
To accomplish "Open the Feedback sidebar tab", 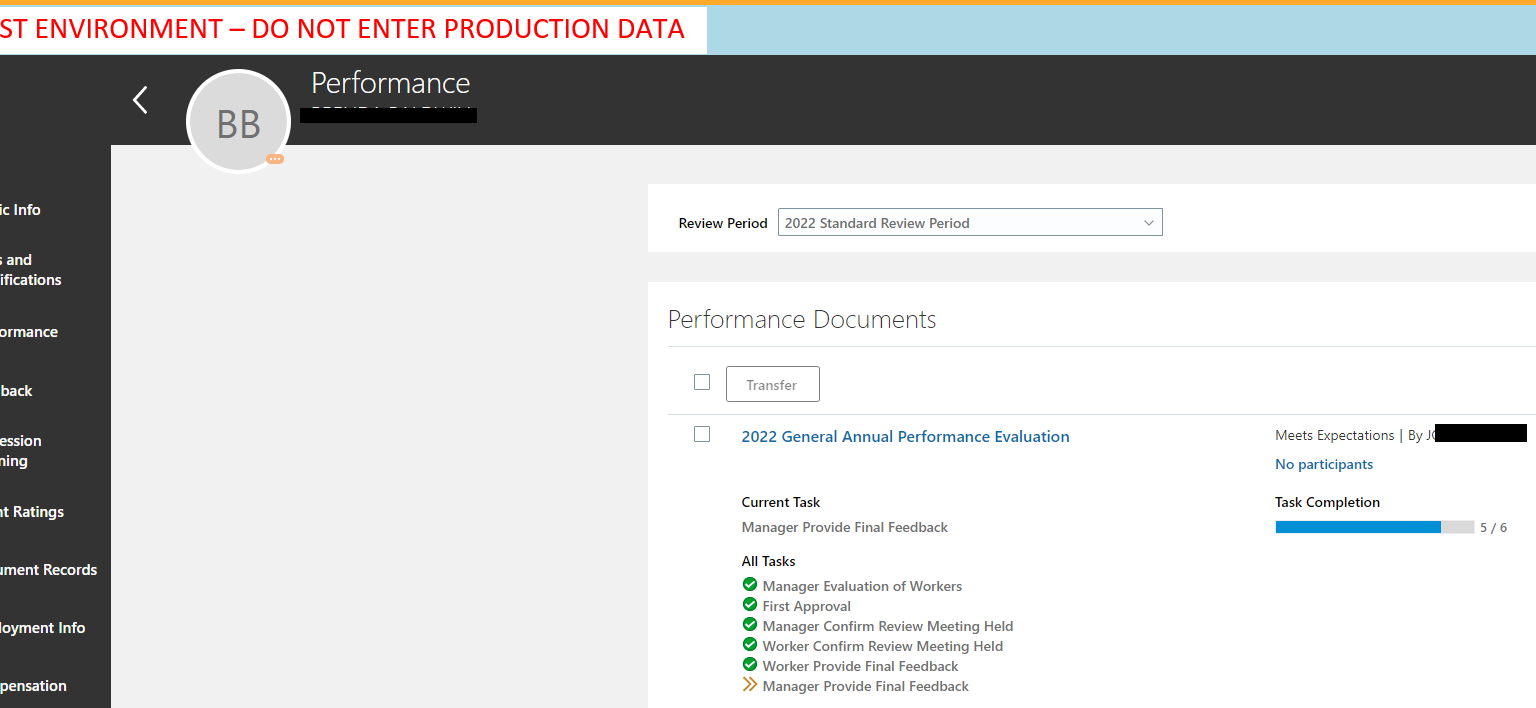I will (16, 391).
